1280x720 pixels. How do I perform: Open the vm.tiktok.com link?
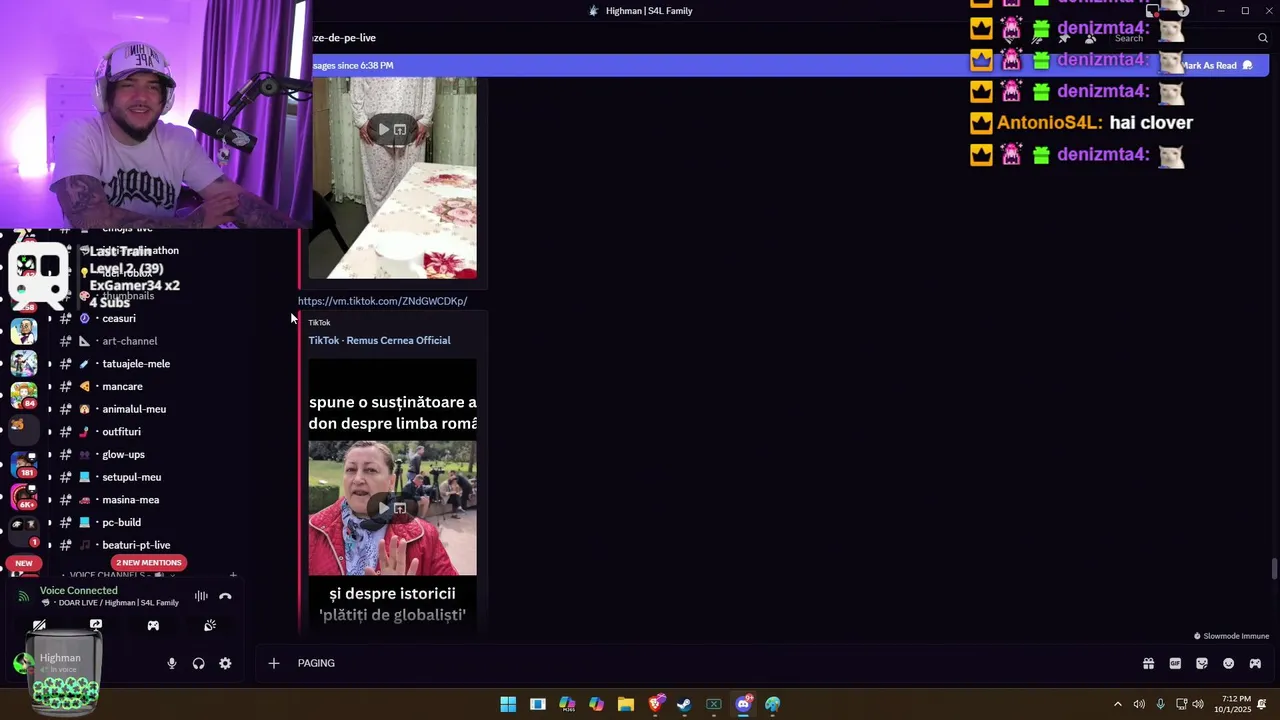pyautogui.click(x=382, y=301)
